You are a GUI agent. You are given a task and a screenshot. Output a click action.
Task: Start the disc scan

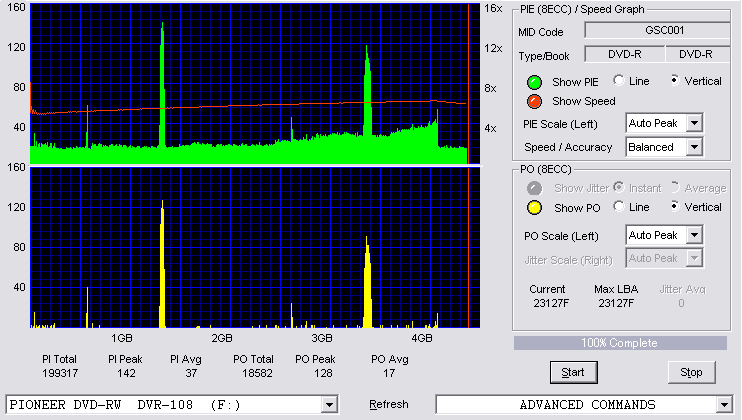(x=574, y=373)
